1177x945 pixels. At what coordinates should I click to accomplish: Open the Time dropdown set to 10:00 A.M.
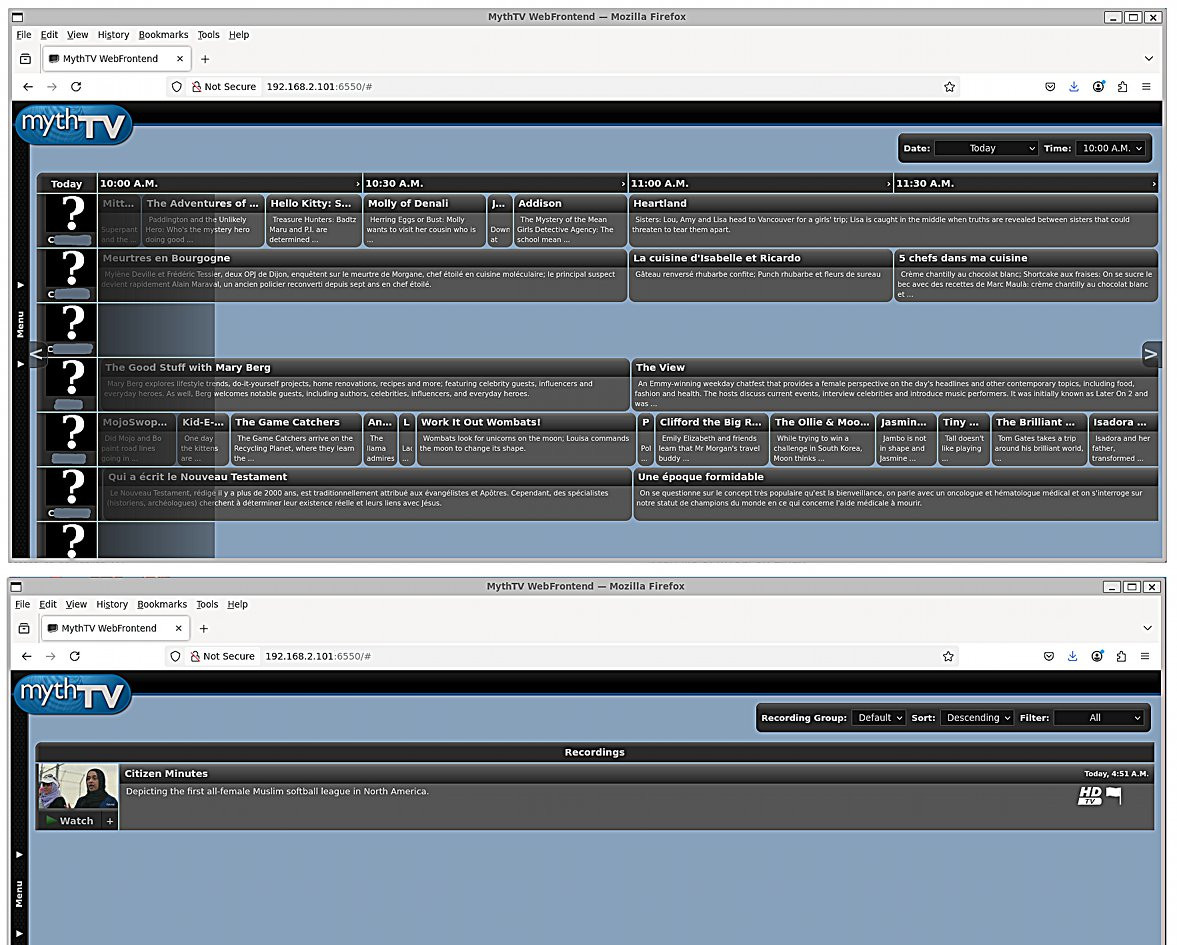pos(1111,148)
